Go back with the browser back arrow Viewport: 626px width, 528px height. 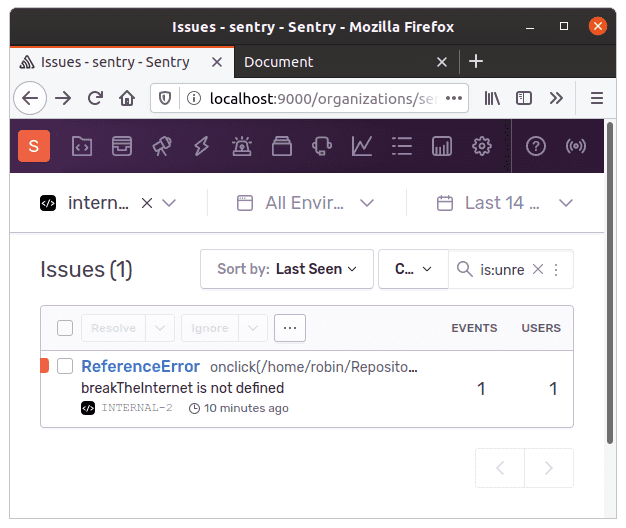coord(30,98)
